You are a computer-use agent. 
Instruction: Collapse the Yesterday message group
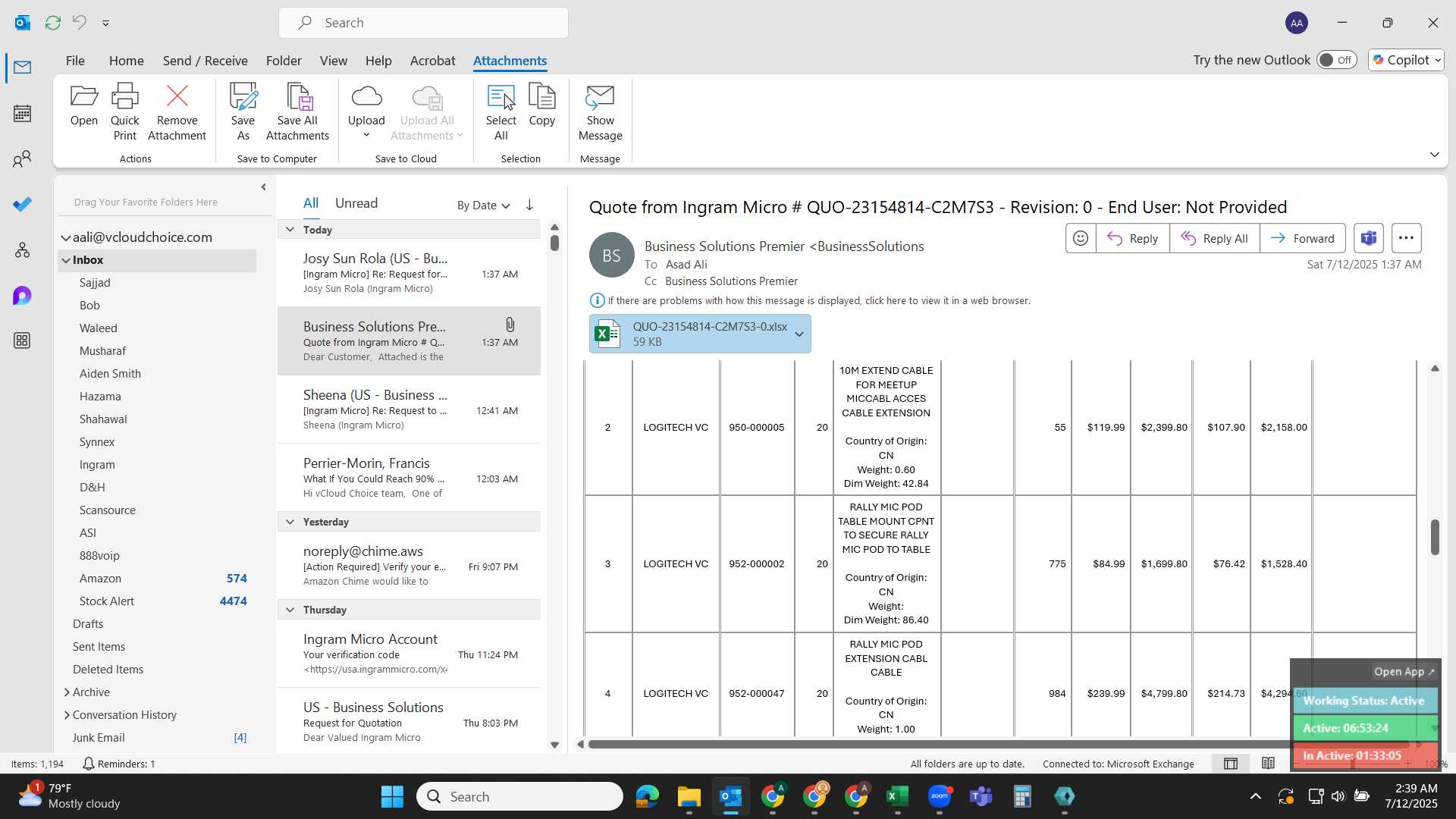(x=290, y=521)
